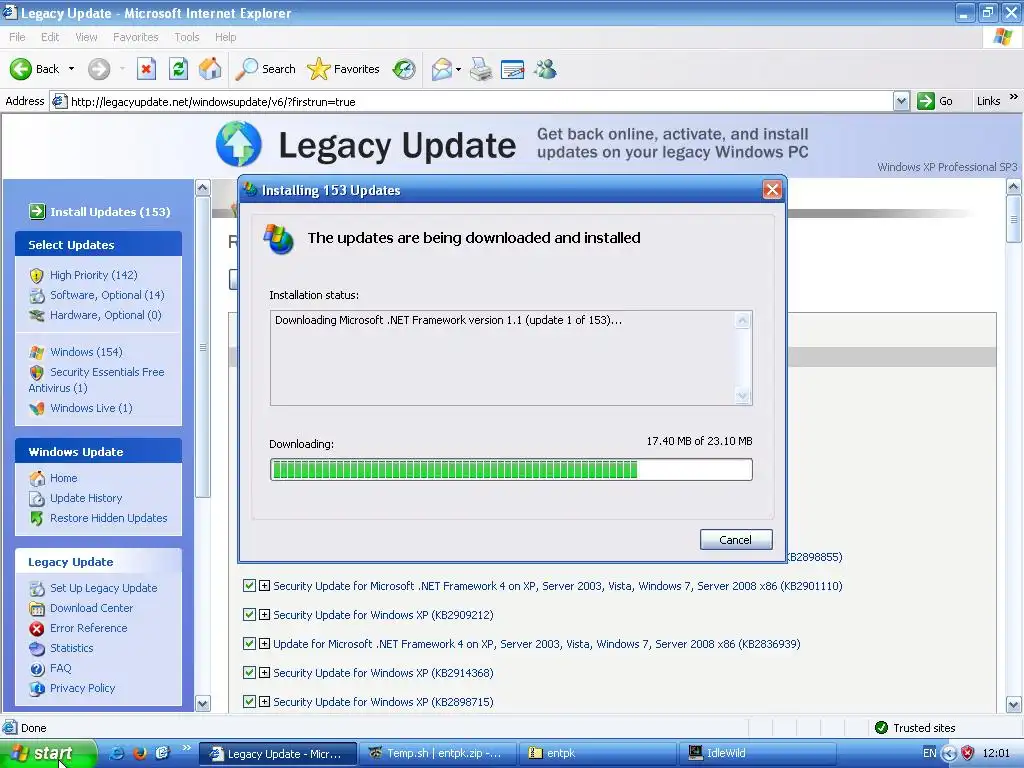This screenshot has width=1024, height=768.
Task: Open the Favorites menu
Action: (x=136, y=37)
